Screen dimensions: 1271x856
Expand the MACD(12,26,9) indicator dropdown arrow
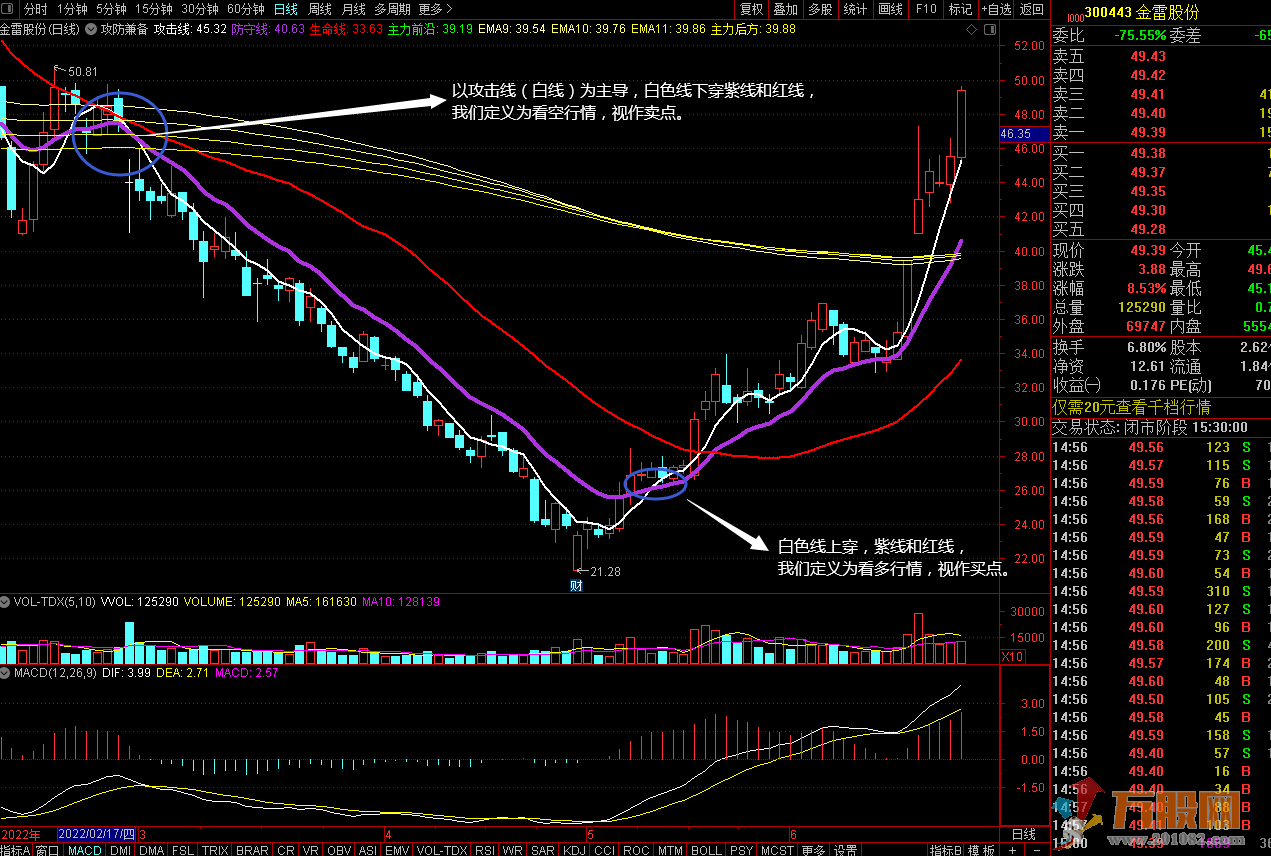(6, 673)
